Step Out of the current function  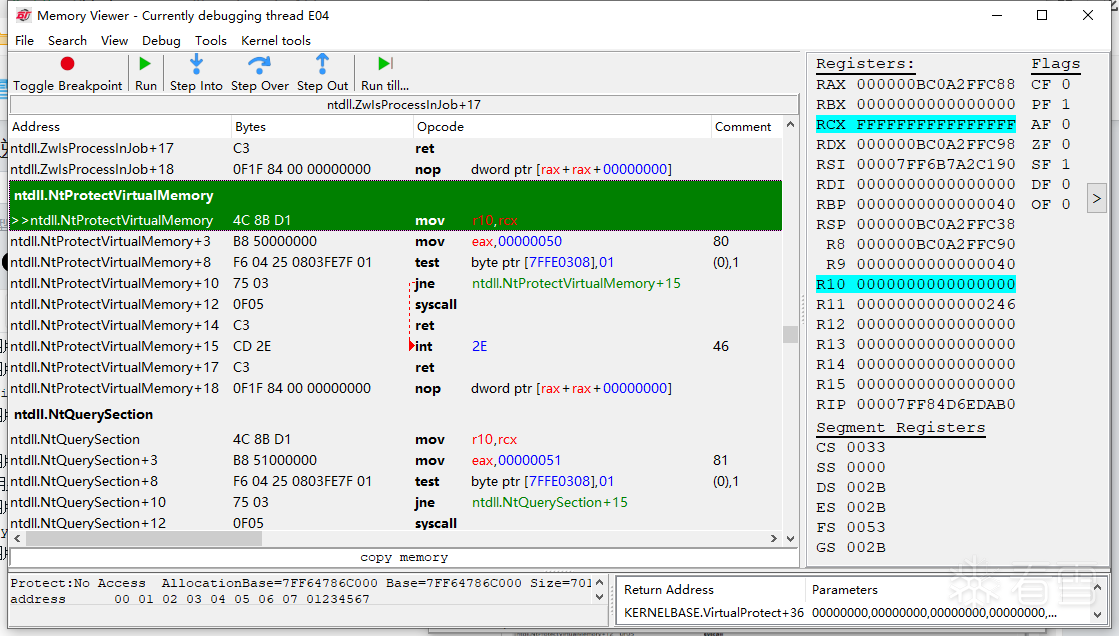coord(323,74)
